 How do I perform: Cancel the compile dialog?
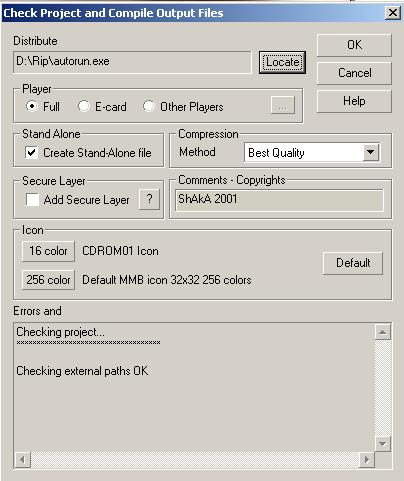pyautogui.click(x=354, y=73)
